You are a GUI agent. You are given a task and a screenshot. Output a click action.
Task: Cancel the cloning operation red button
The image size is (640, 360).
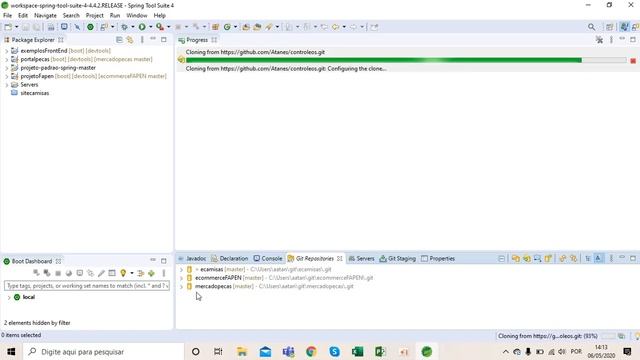[633, 60]
